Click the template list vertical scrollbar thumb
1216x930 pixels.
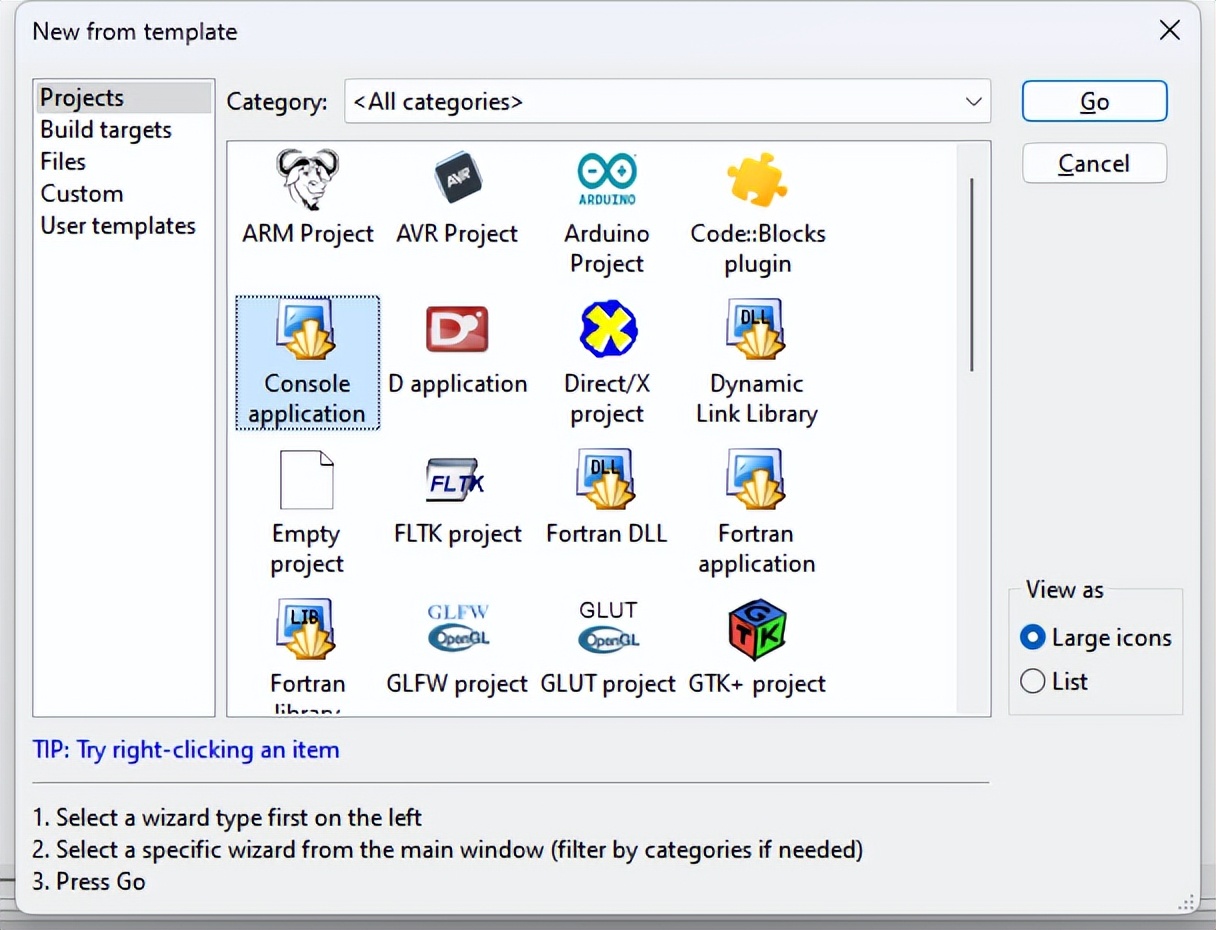tap(972, 275)
